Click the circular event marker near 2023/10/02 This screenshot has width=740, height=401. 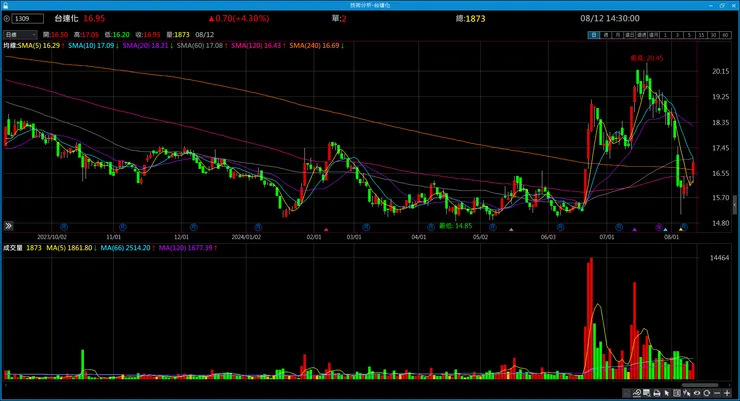click(x=64, y=227)
